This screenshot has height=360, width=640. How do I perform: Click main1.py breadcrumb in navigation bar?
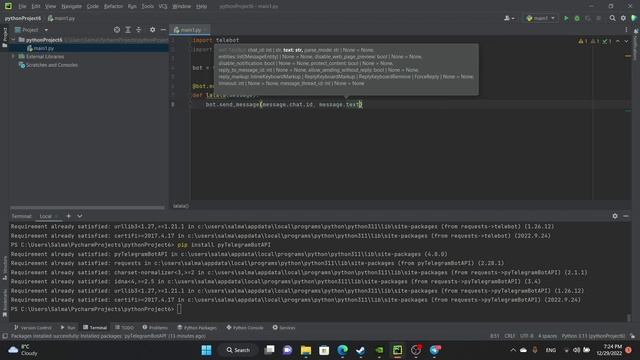(61, 18)
